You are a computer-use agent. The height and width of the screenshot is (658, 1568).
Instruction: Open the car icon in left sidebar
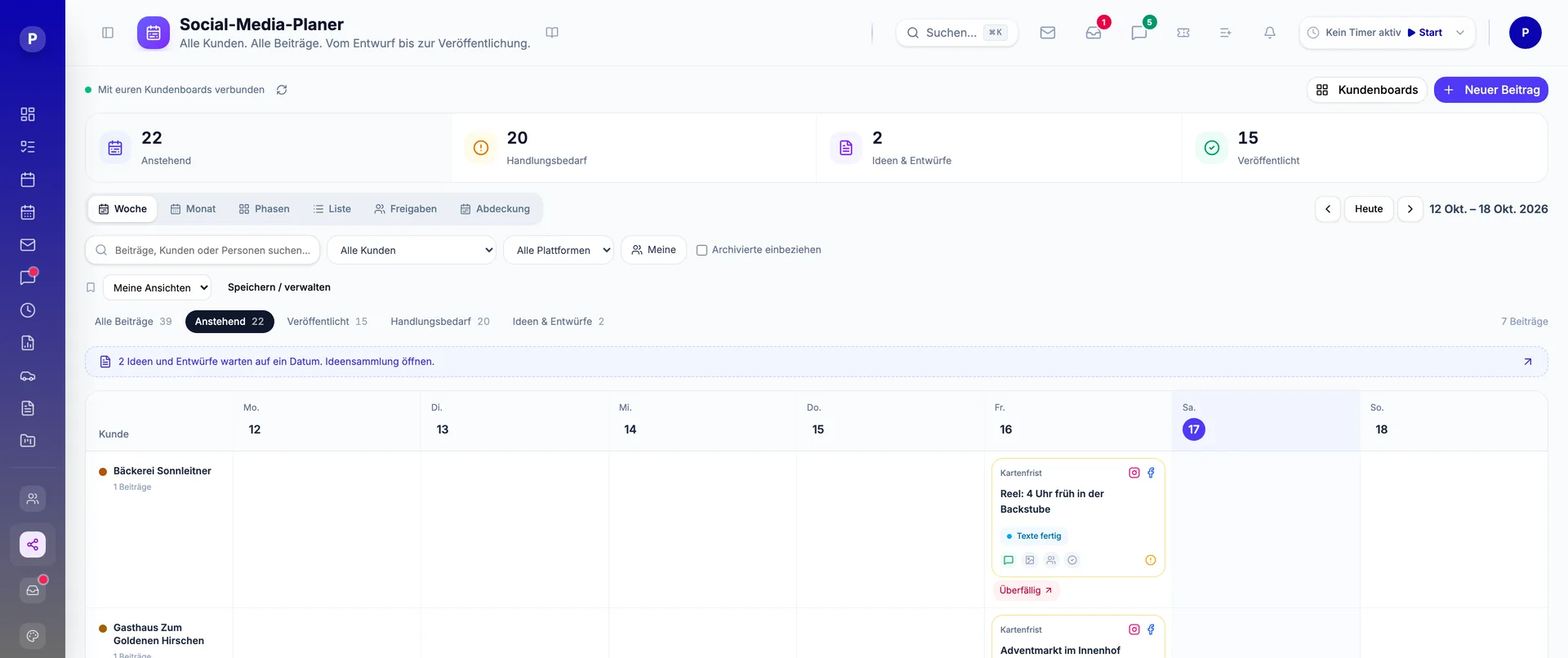click(28, 376)
